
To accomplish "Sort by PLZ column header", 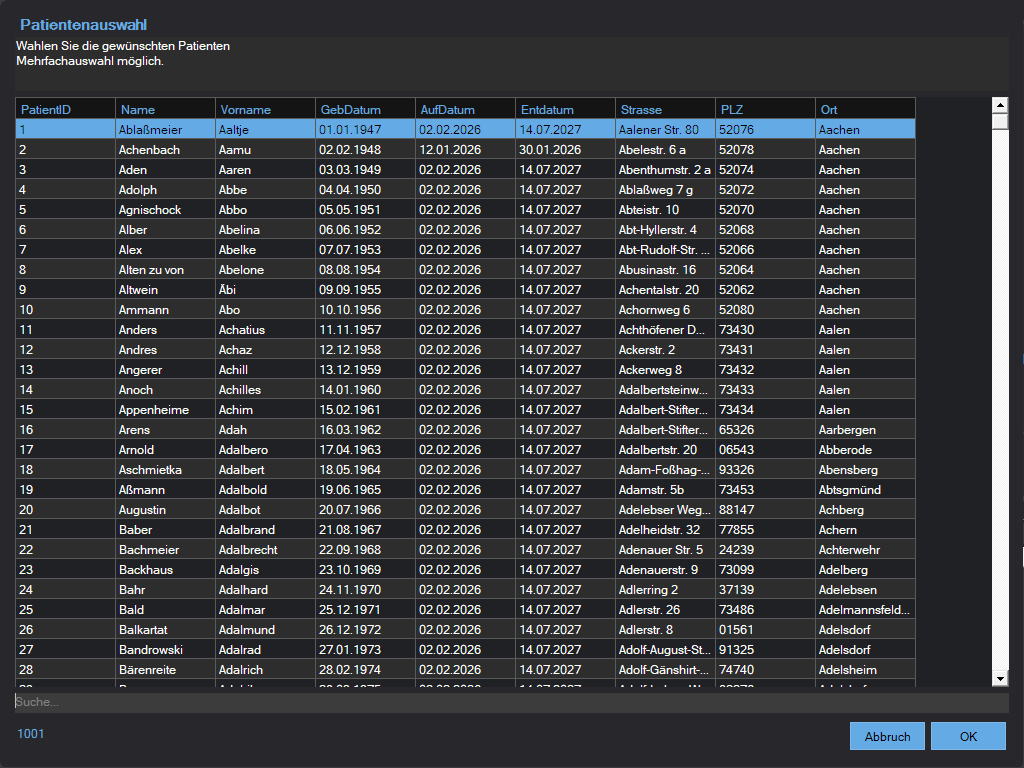I will (x=765, y=109).
